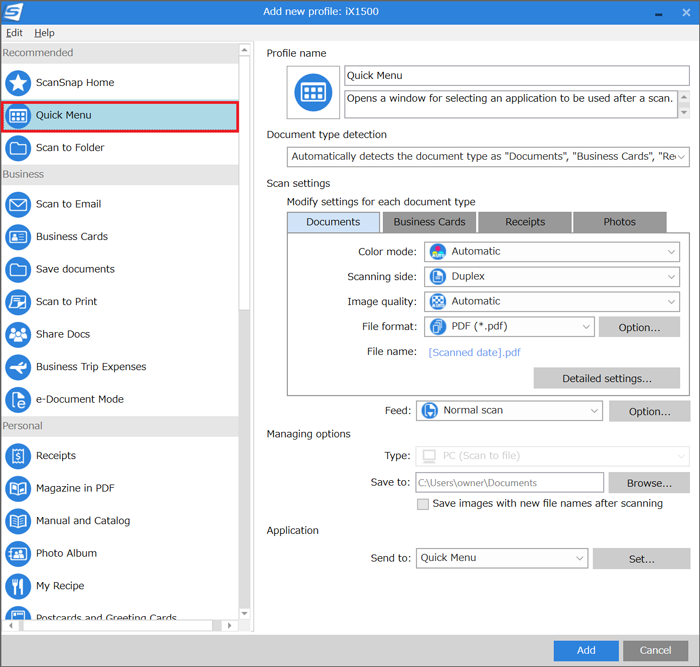Cancel adding the new profile
The height and width of the screenshot is (667, 700).
pyautogui.click(x=655, y=650)
